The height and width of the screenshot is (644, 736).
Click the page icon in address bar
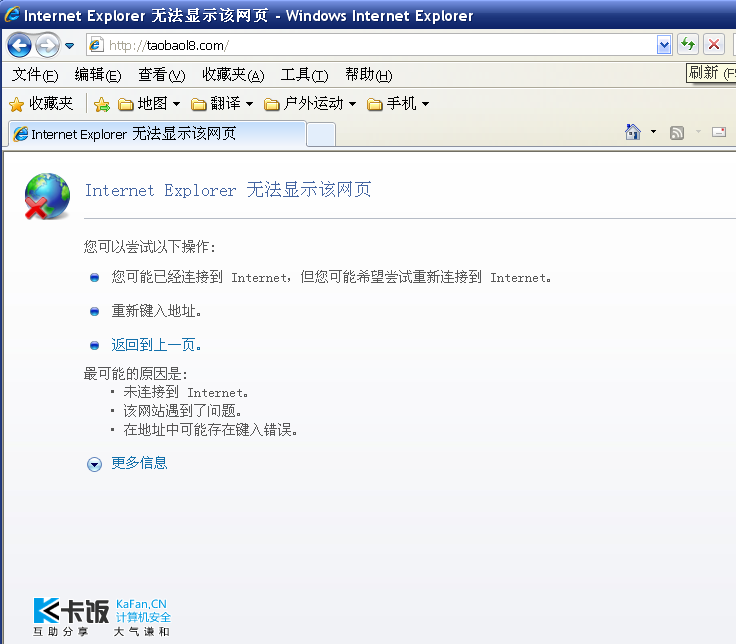[96, 45]
